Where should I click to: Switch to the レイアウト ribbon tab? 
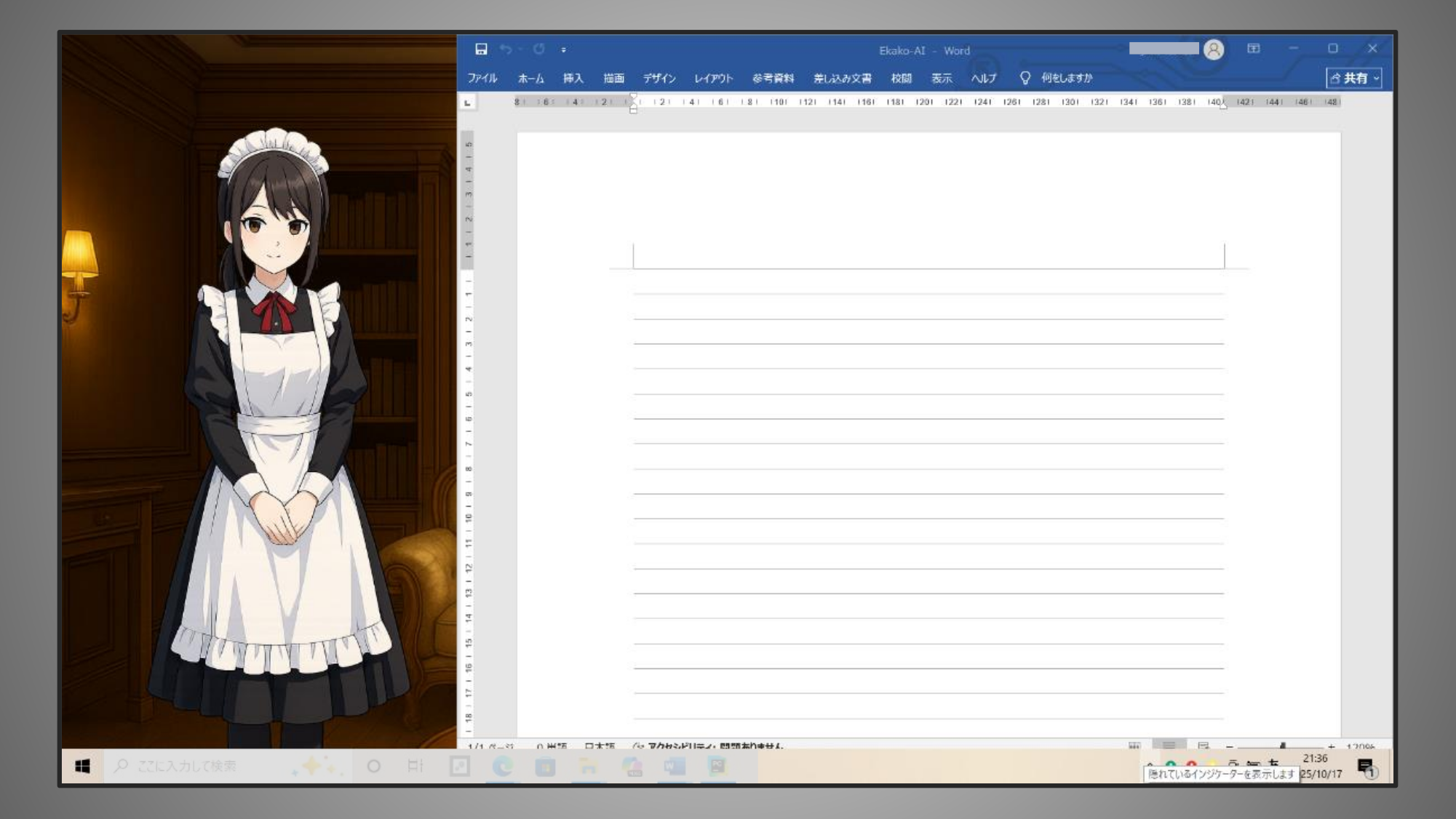(713, 78)
